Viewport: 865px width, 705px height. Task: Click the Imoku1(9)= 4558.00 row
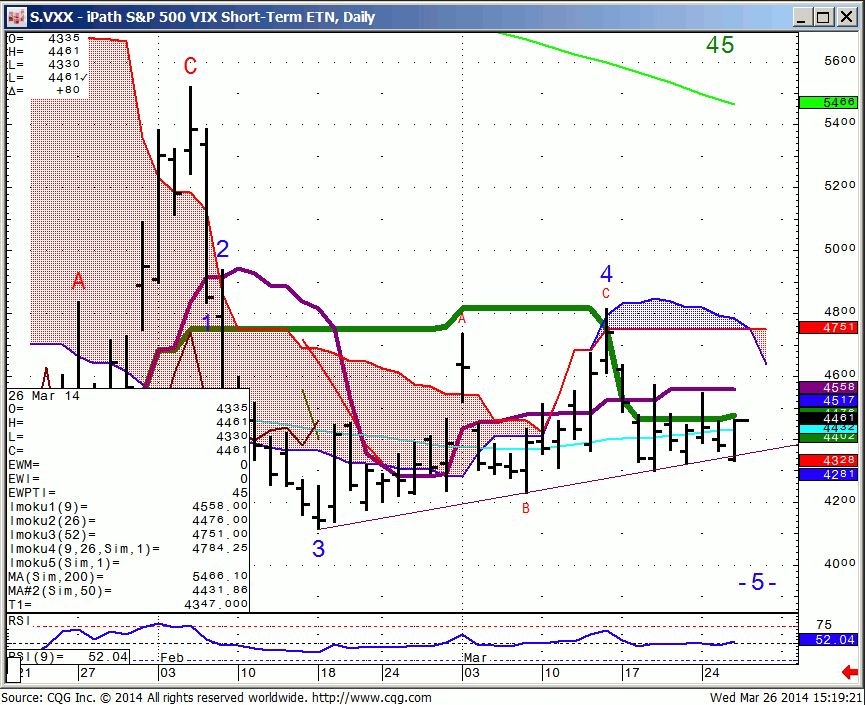click(x=129, y=506)
